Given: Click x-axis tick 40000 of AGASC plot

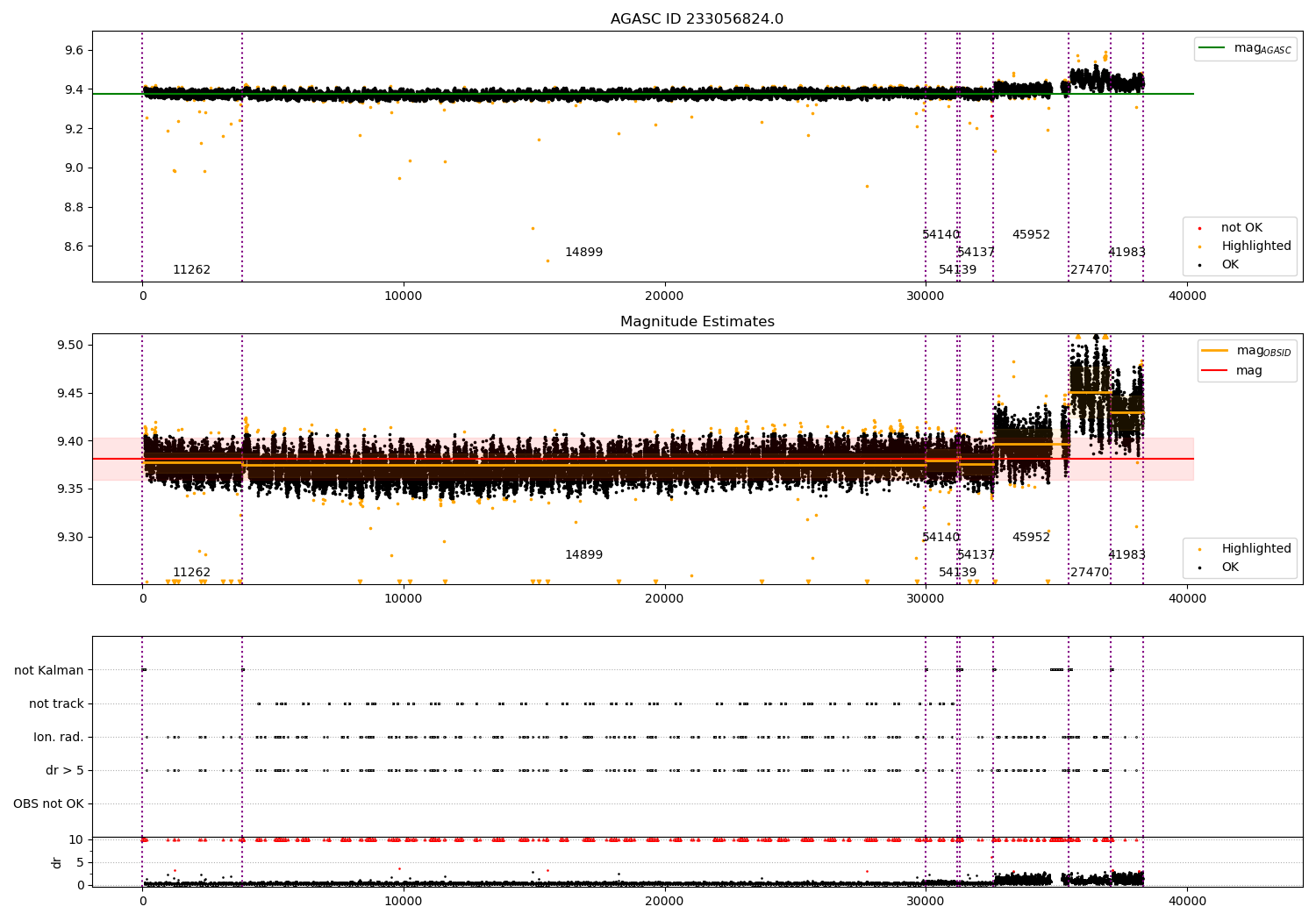Looking at the screenshot, I should click(x=1187, y=296).
